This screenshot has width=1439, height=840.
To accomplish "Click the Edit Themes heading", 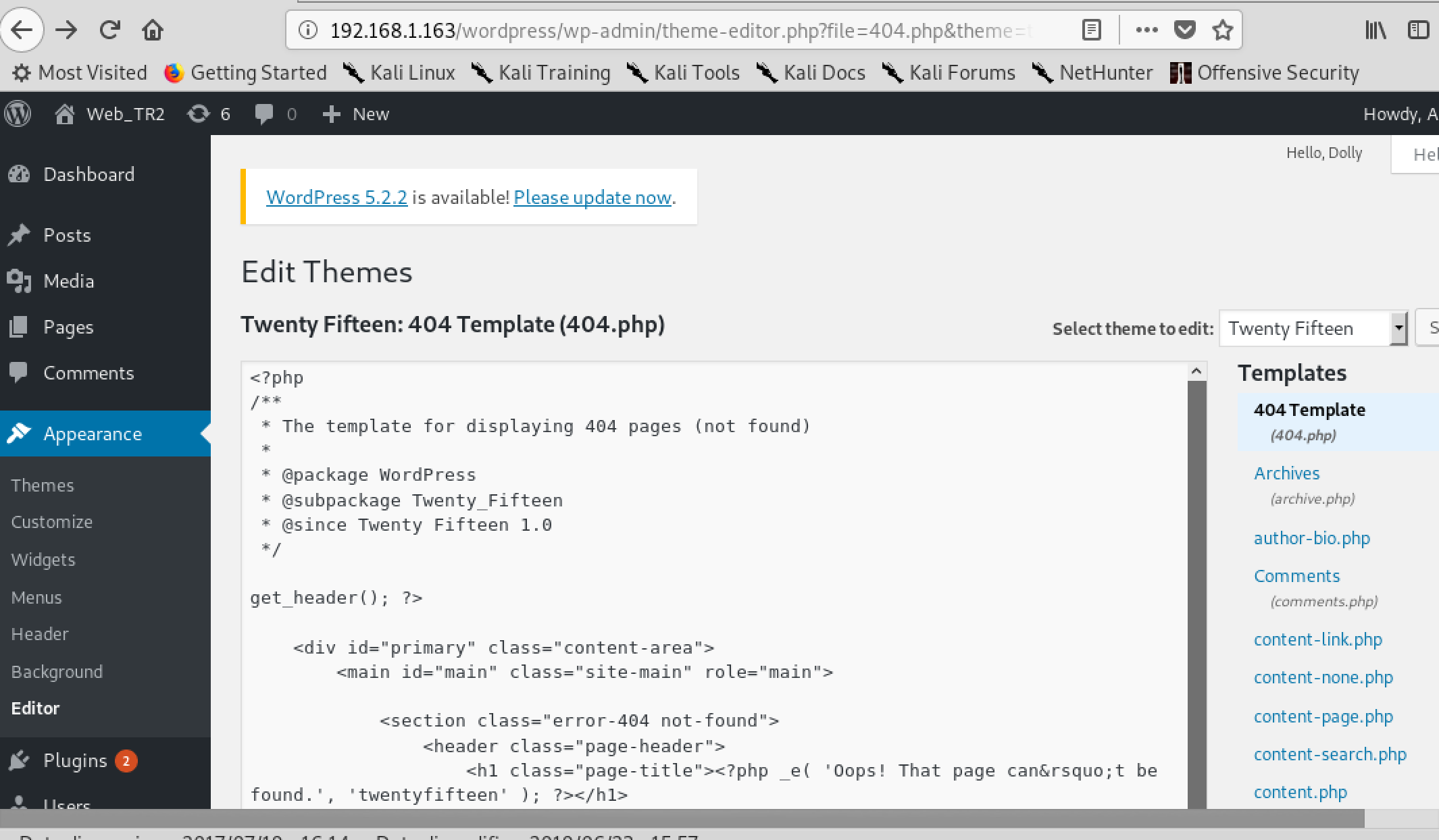I will pyautogui.click(x=327, y=271).
